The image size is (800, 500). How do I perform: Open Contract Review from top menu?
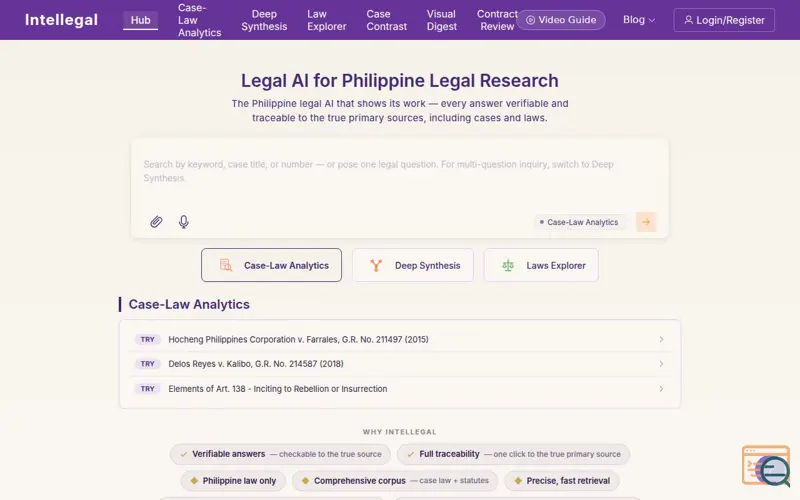497,20
